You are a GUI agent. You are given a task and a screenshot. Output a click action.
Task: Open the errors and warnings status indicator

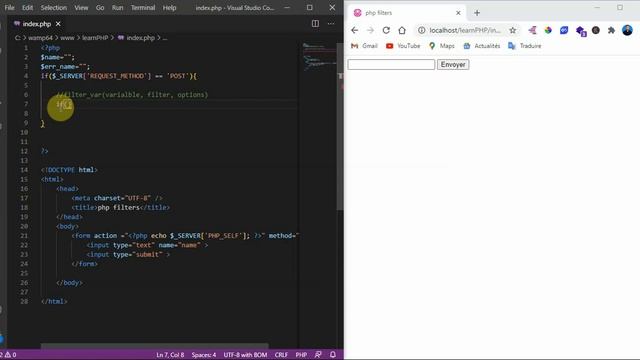8,355
